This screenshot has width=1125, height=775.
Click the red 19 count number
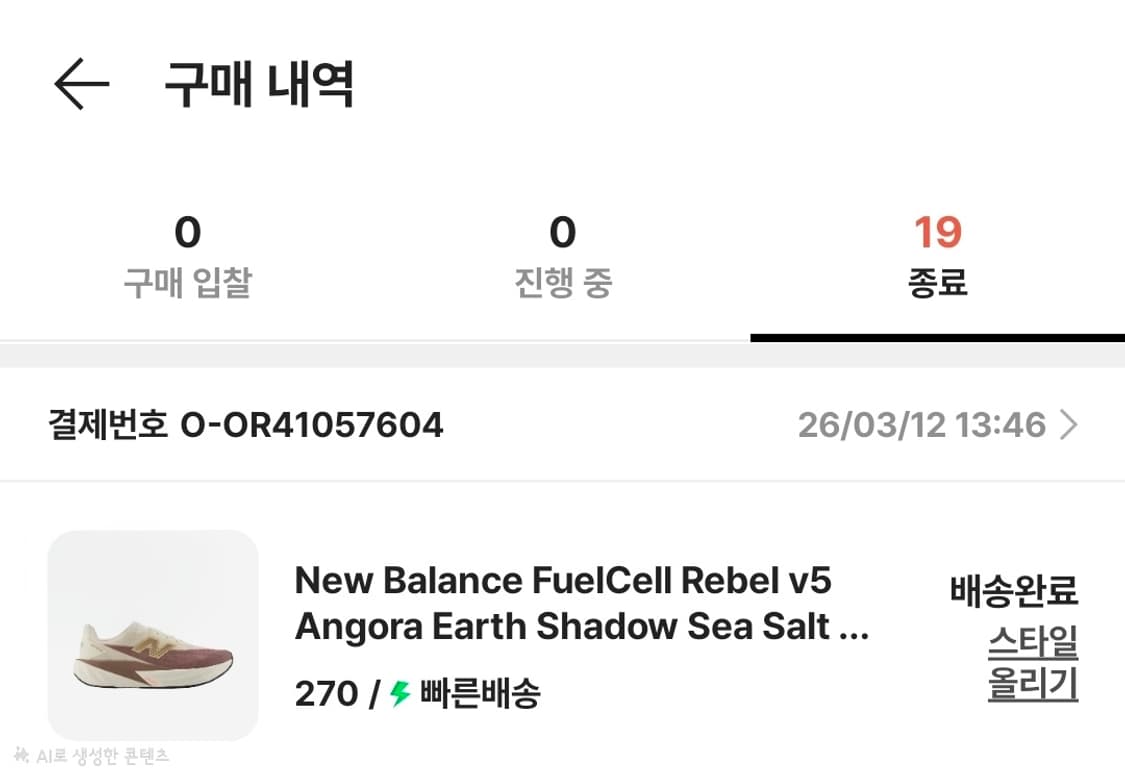pos(937,233)
